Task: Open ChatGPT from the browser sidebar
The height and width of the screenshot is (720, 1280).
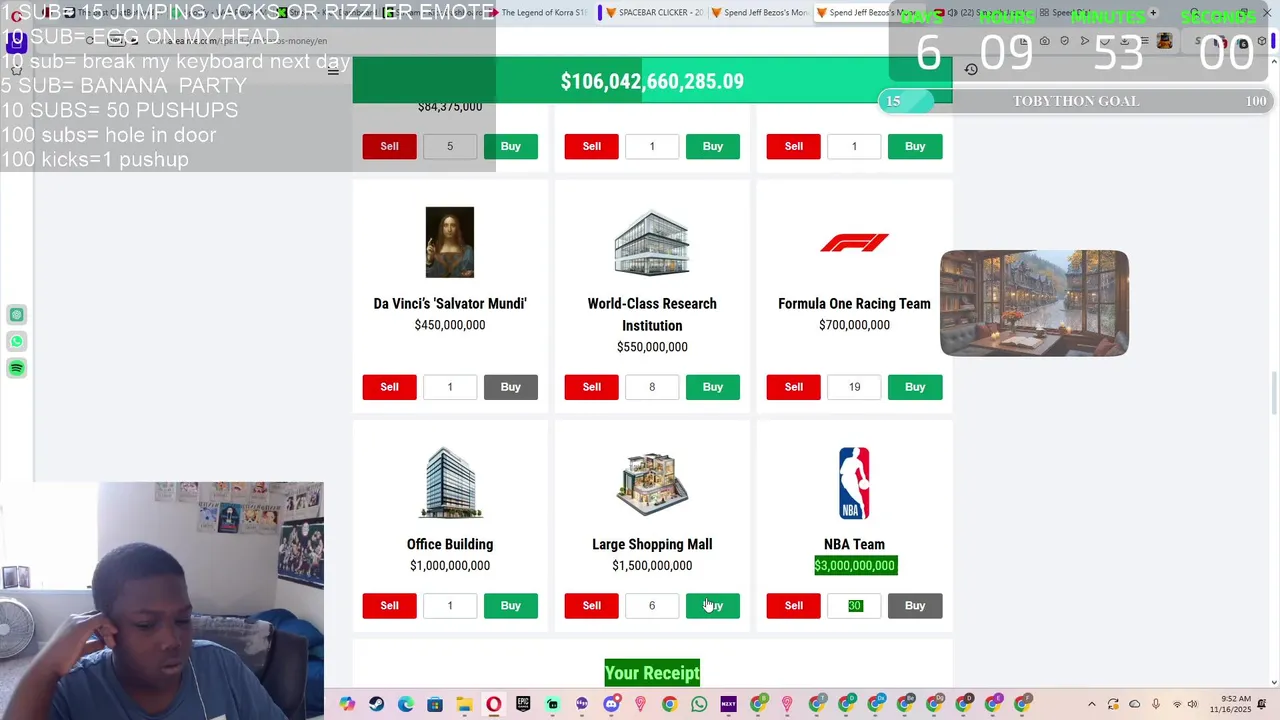Action: [x=16, y=315]
